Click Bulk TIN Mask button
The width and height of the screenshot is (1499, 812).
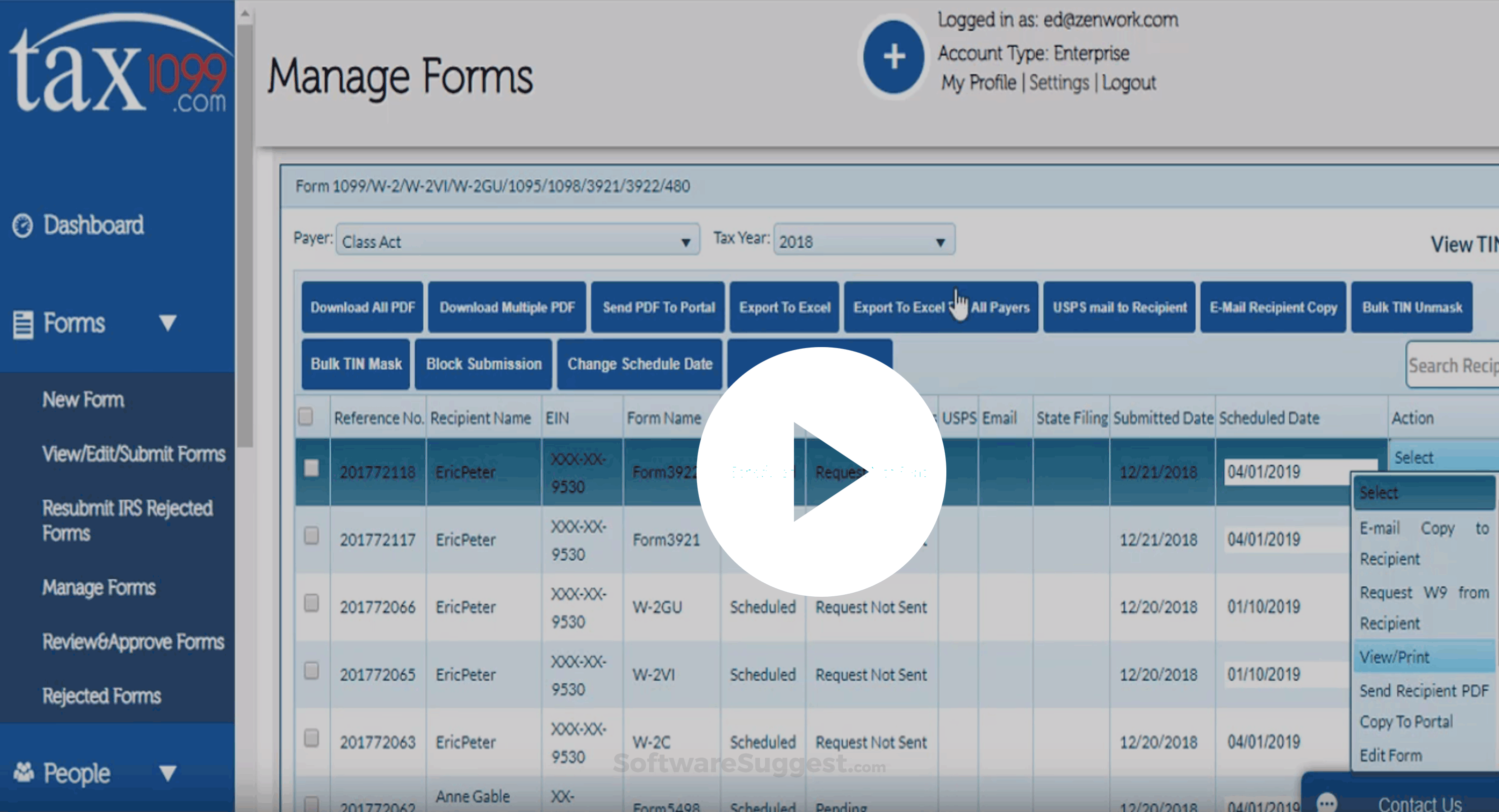(356, 364)
